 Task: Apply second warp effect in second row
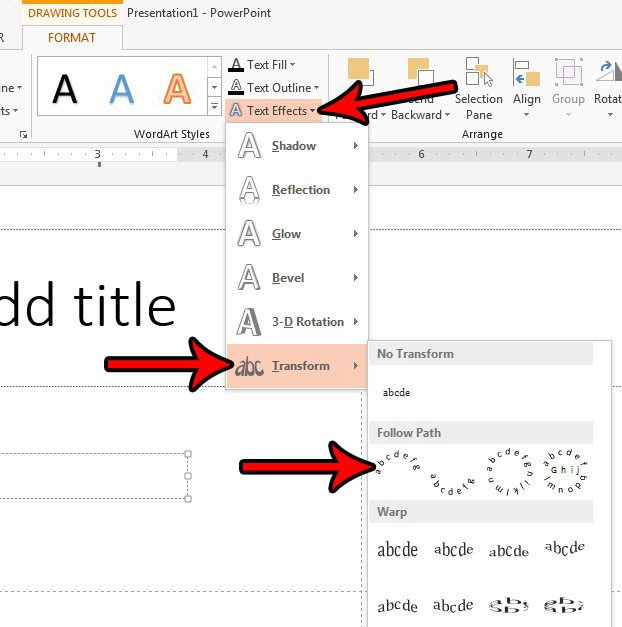click(x=454, y=605)
